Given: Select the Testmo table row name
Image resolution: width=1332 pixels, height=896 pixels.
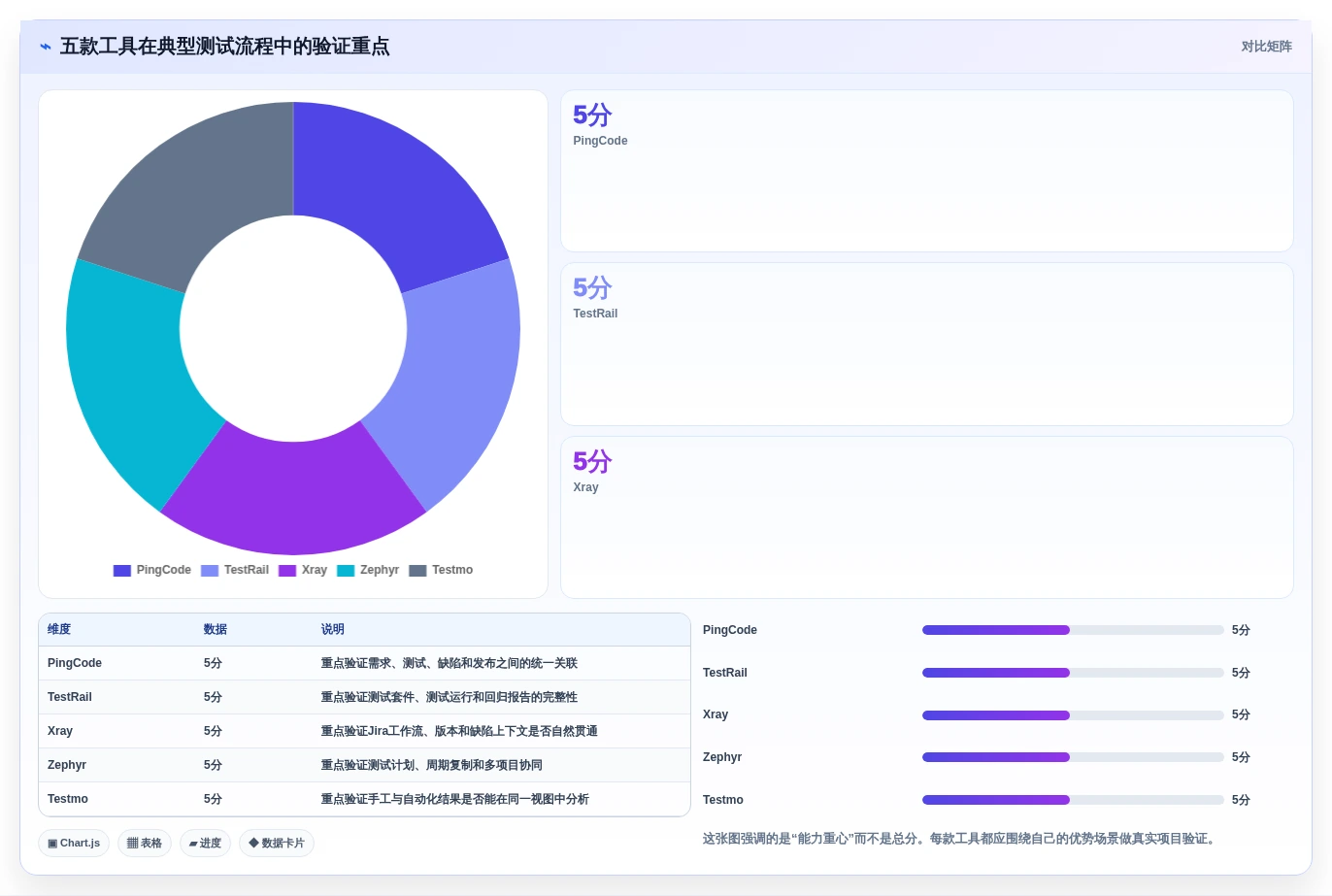Looking at the screenshot, I should pyautogui.click(x=68, y=799).
